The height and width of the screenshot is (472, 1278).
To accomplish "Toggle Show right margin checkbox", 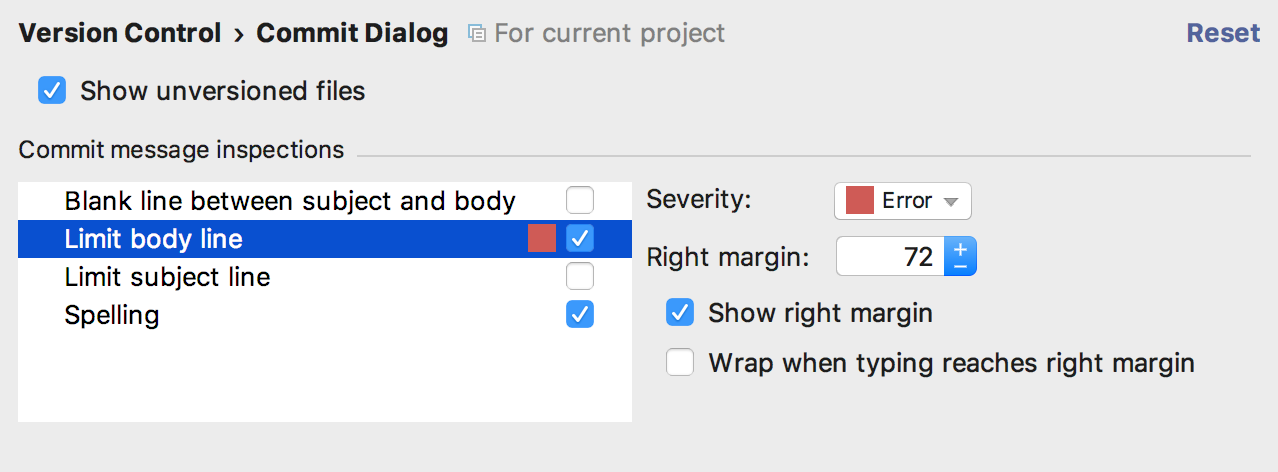I will (x=680, y=313).
